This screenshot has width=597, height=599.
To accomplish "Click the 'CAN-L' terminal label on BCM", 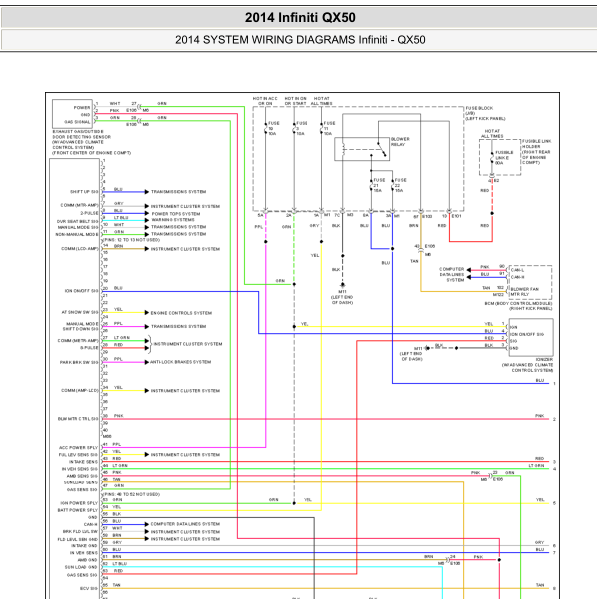I will [517, 270].
